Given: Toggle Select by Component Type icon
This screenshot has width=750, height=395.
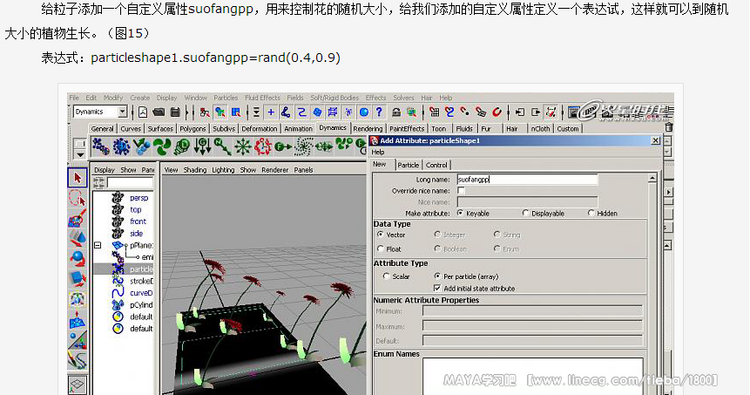Looking at the screenshot, I should click(x=236, y=112).
